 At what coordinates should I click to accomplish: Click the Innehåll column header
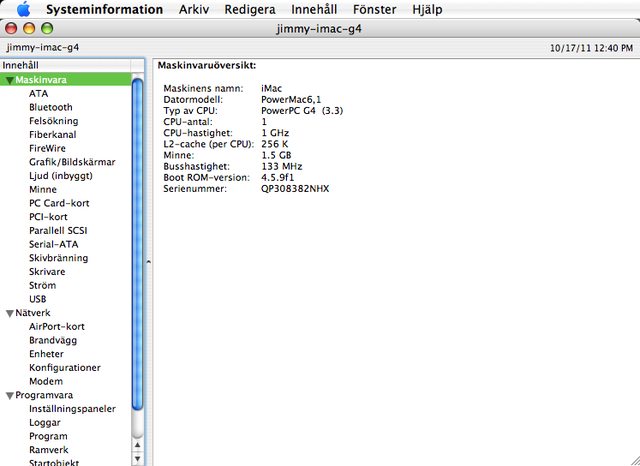[65, 65]
